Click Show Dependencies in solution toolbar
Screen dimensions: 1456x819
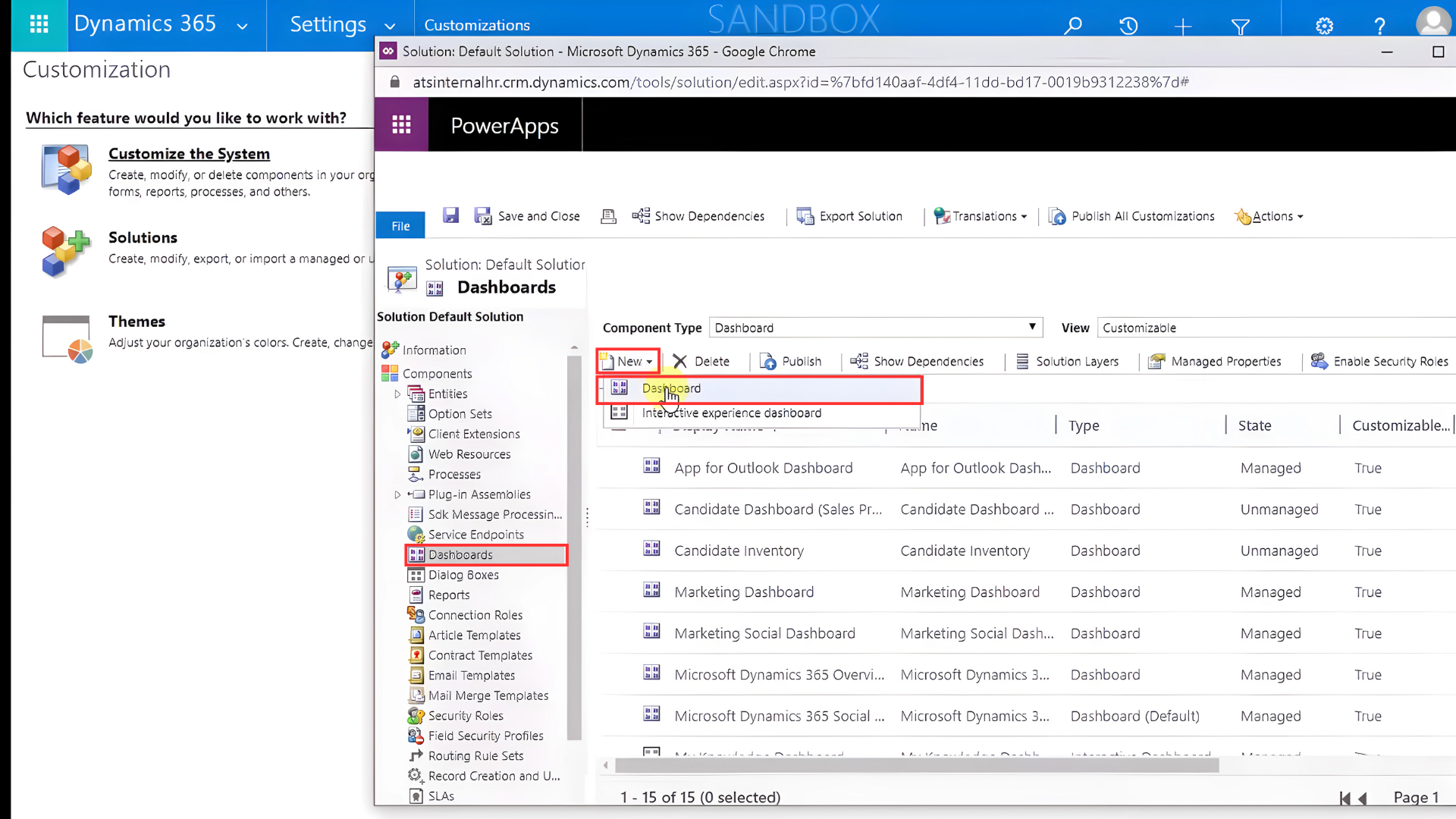pyautogui.click(x=698, y=216)
